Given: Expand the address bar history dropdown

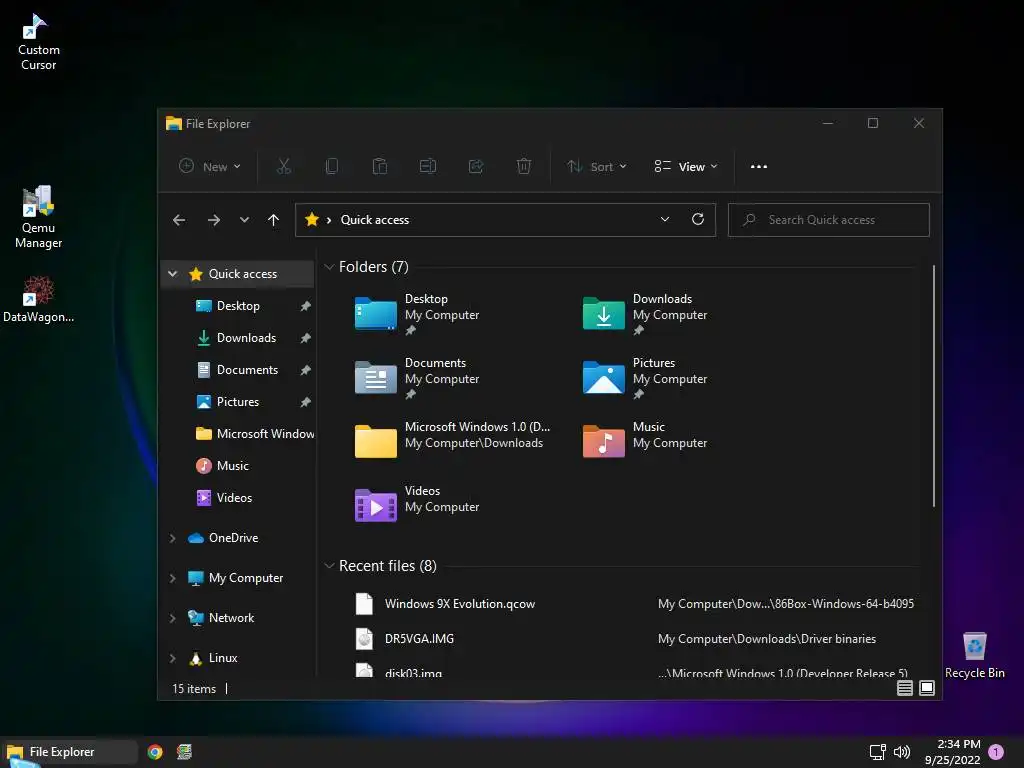Looking at the screenshot, I should coord(665,219).
